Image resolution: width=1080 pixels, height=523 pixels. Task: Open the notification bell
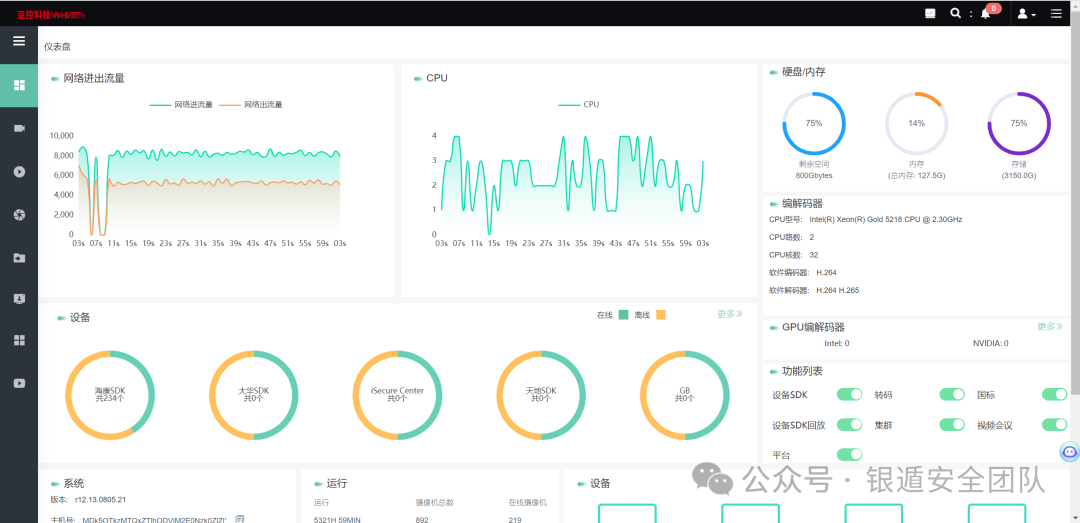pyautogui.click(x=985, y=14)
